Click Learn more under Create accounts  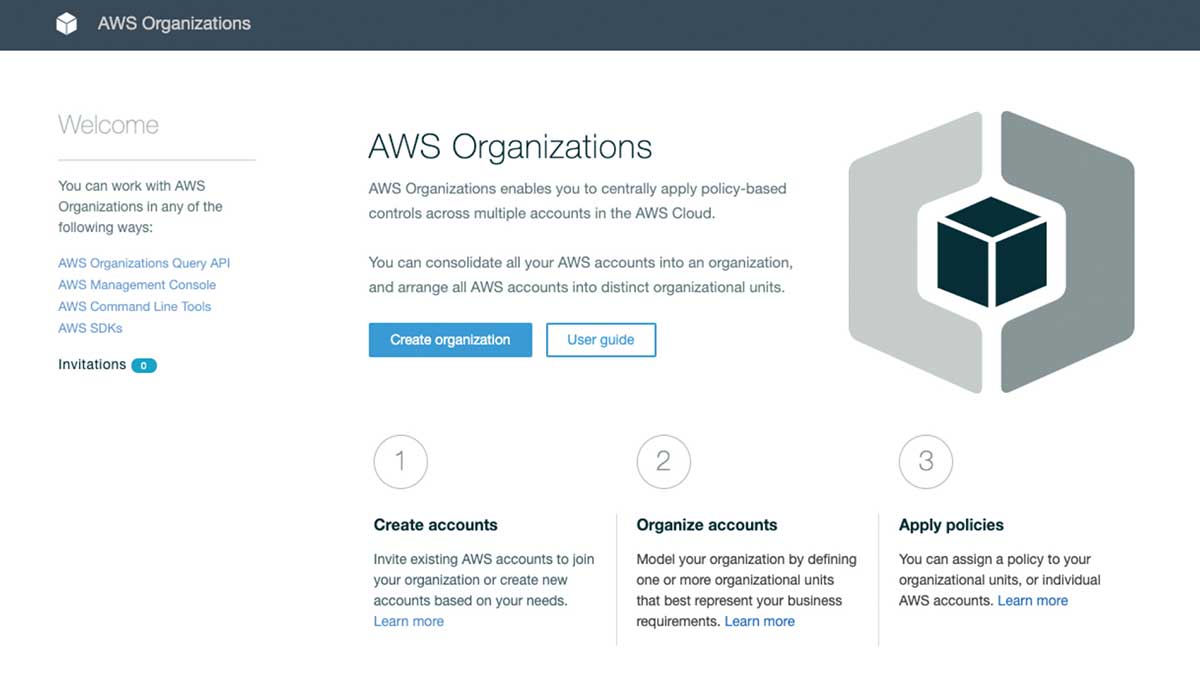(x=408, y=621)
